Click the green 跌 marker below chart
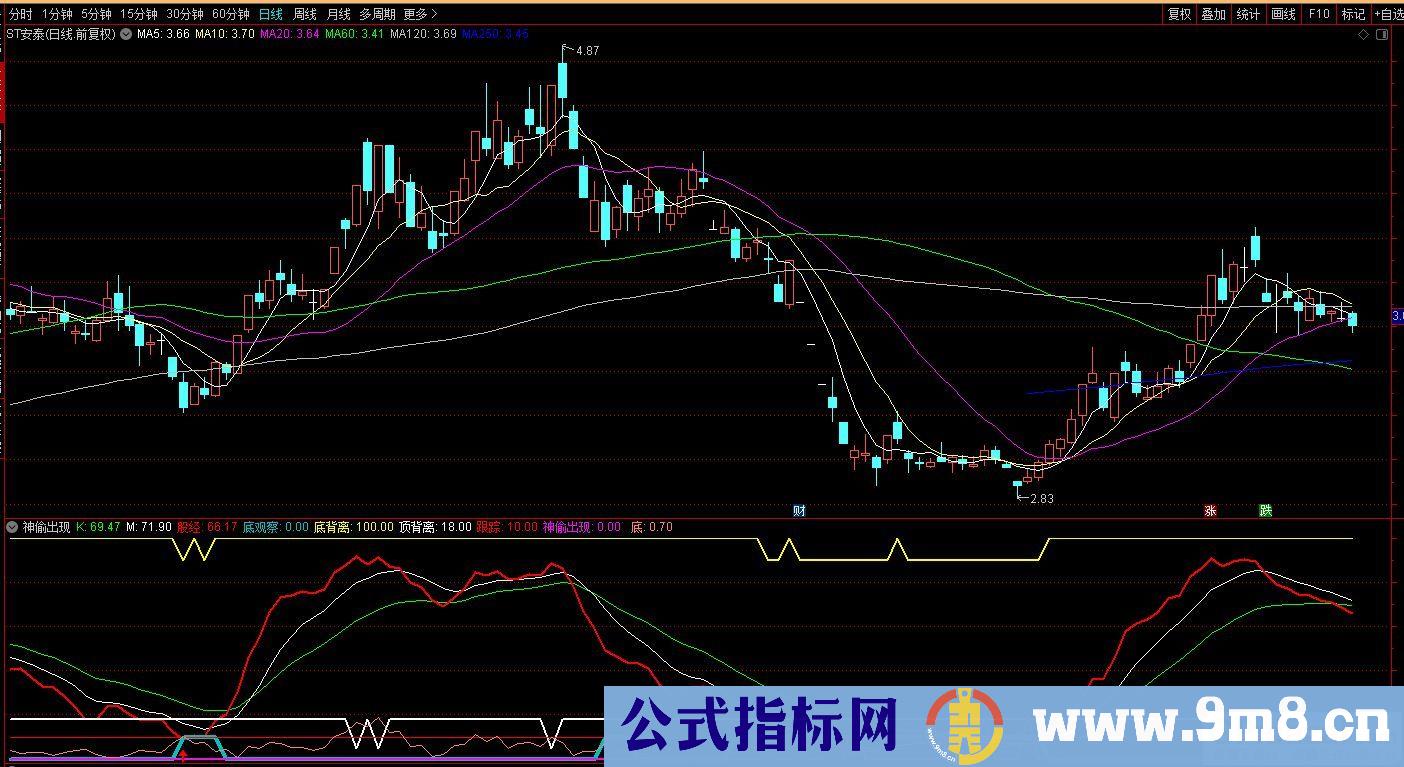This screenshot has width=1404, height=767. (x=1266, y=511)
